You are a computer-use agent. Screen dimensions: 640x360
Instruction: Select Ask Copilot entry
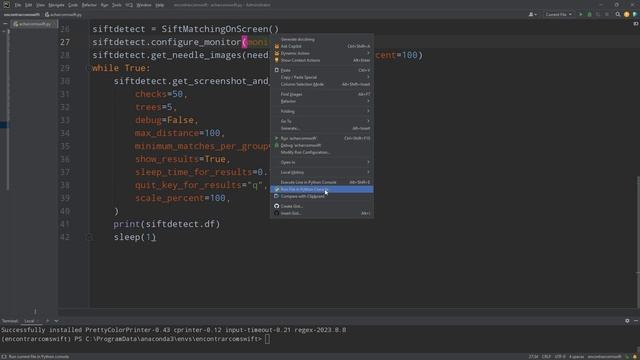[322, 46]
